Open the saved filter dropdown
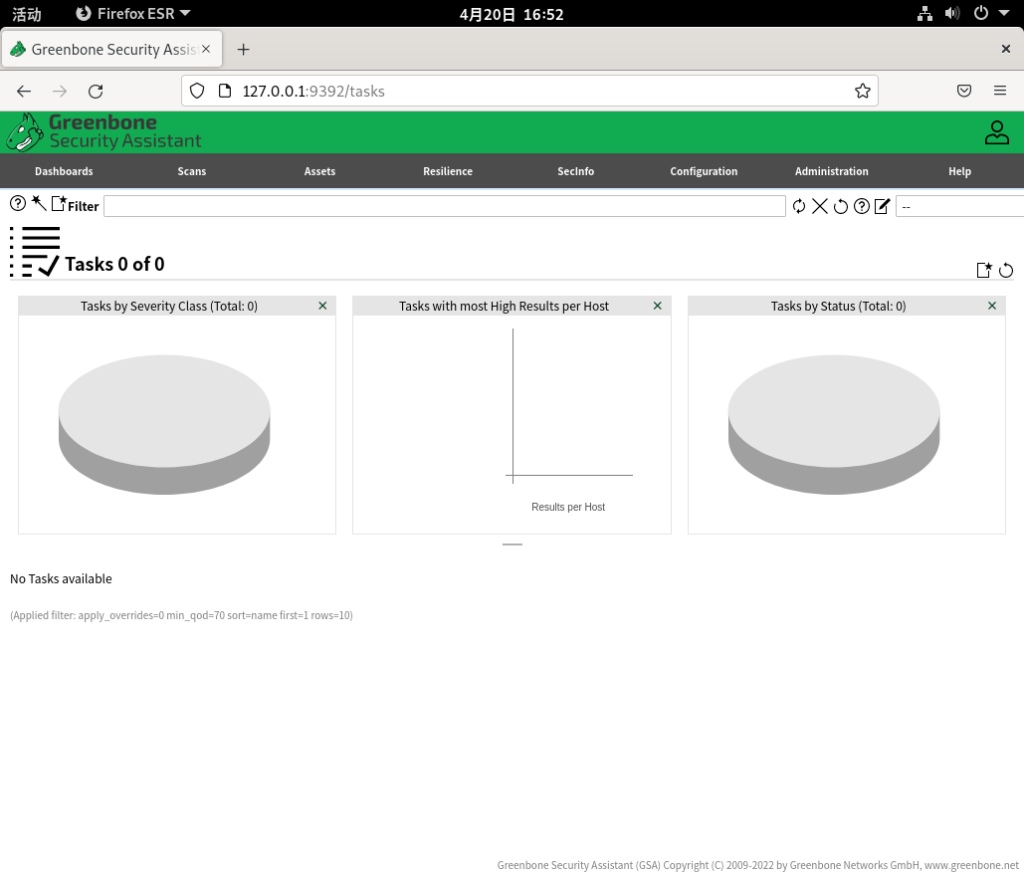Image resolution: width=1024 pixels, height=874 pixels. point(960,206)
